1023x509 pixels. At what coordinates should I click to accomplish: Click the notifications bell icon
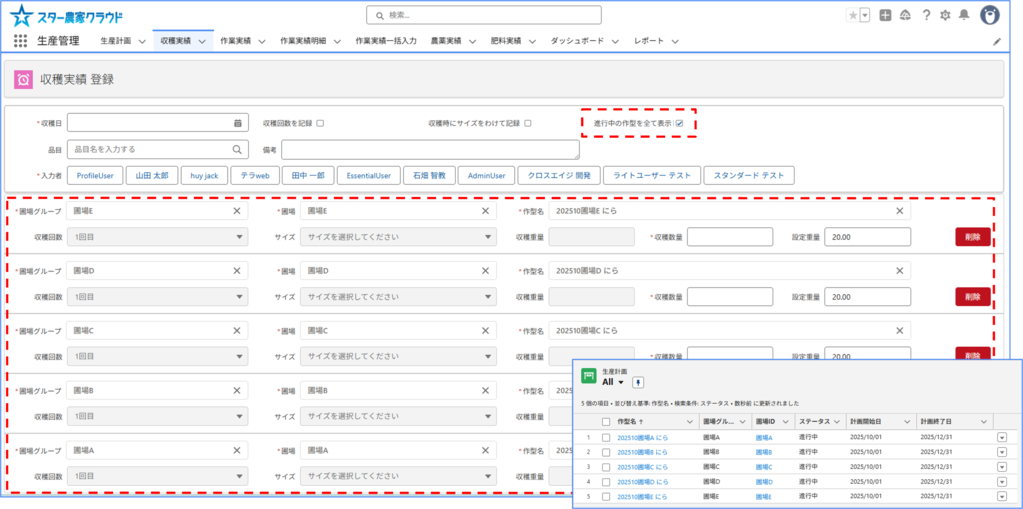point(964,15)
